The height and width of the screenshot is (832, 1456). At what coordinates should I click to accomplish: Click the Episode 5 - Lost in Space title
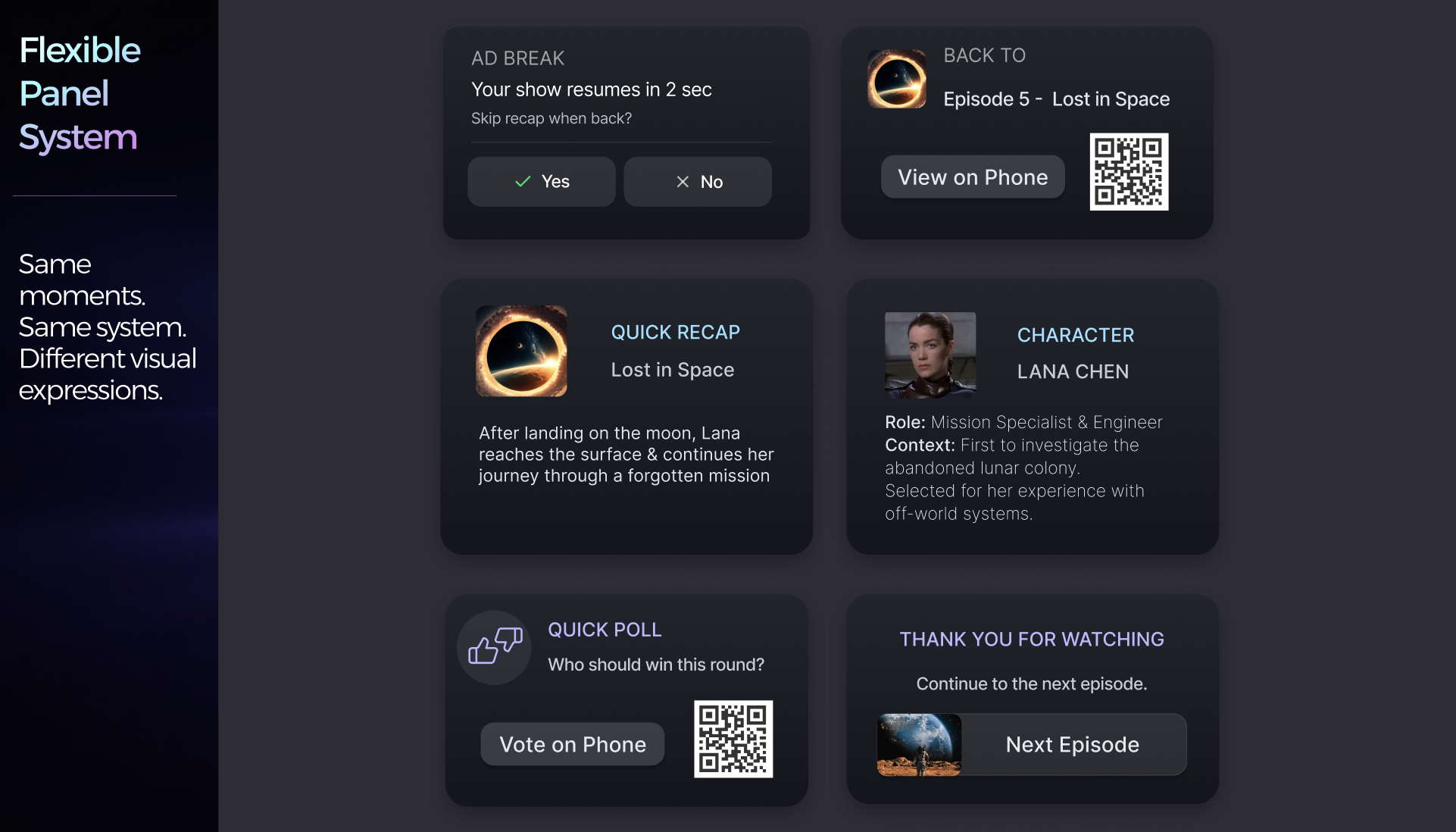click(1056, 99)
